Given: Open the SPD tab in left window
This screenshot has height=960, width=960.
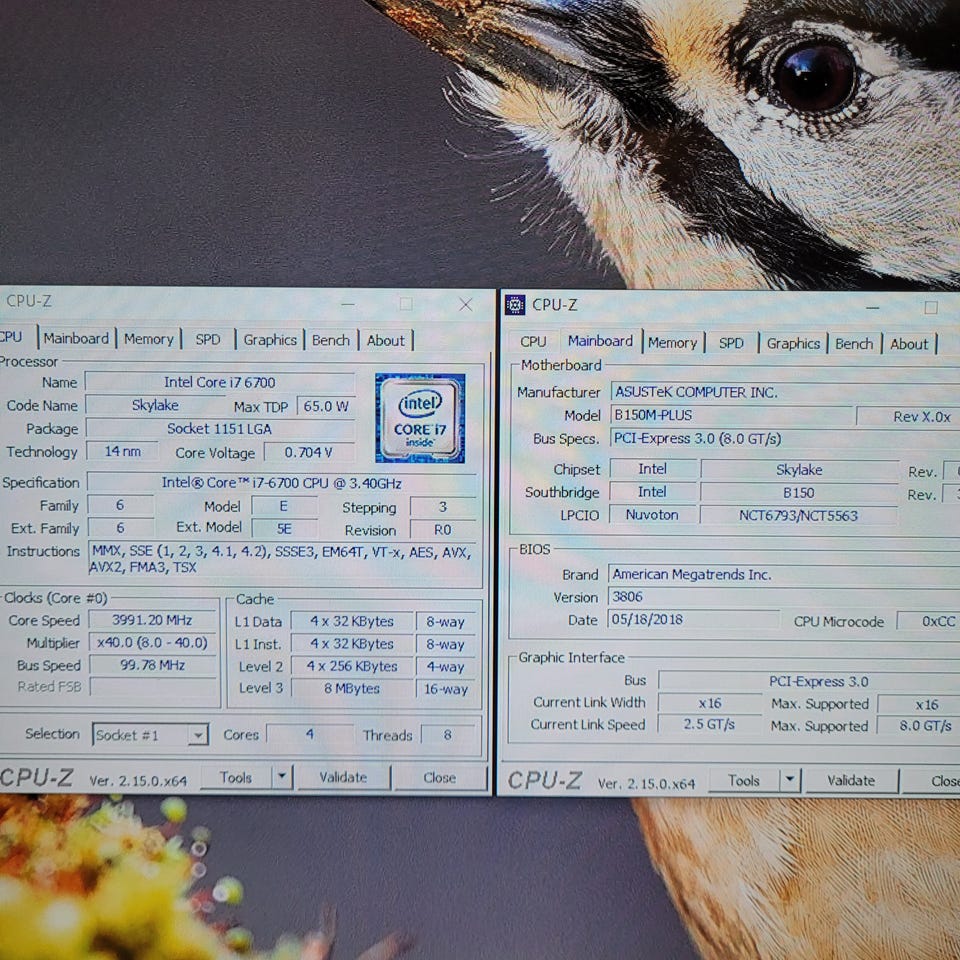Looking at the screenshot, I should 208,340.
